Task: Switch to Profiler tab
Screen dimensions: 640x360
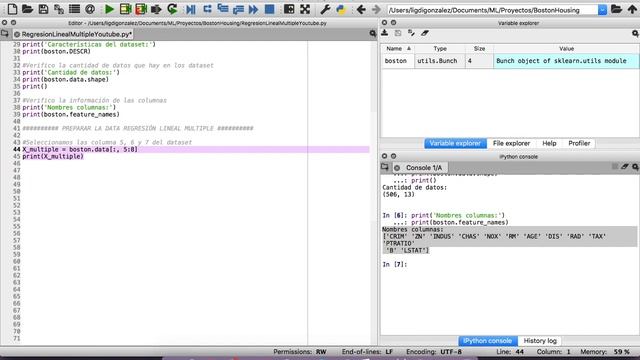Action: (579, 143)
